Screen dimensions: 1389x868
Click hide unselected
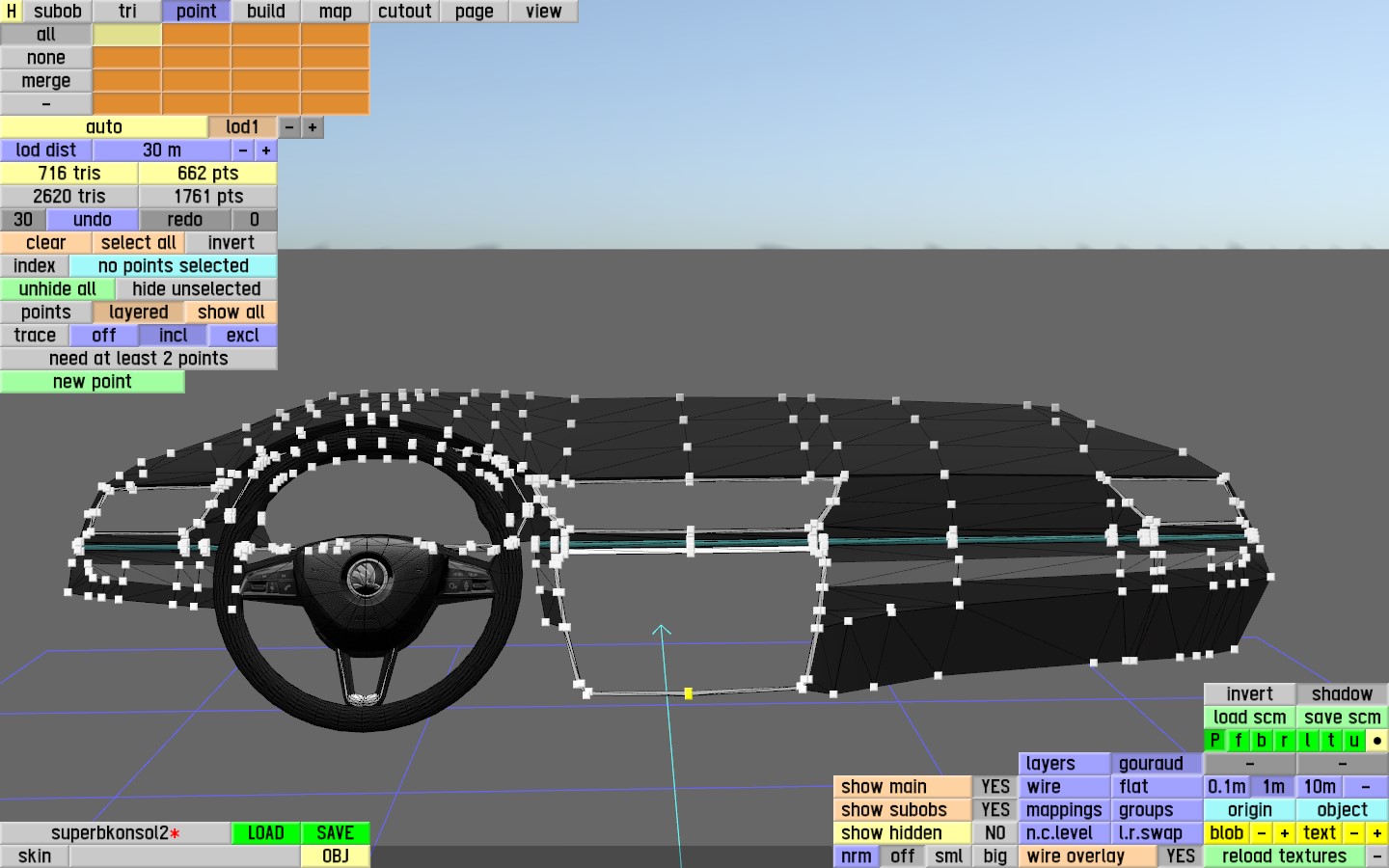click(197, 289)
